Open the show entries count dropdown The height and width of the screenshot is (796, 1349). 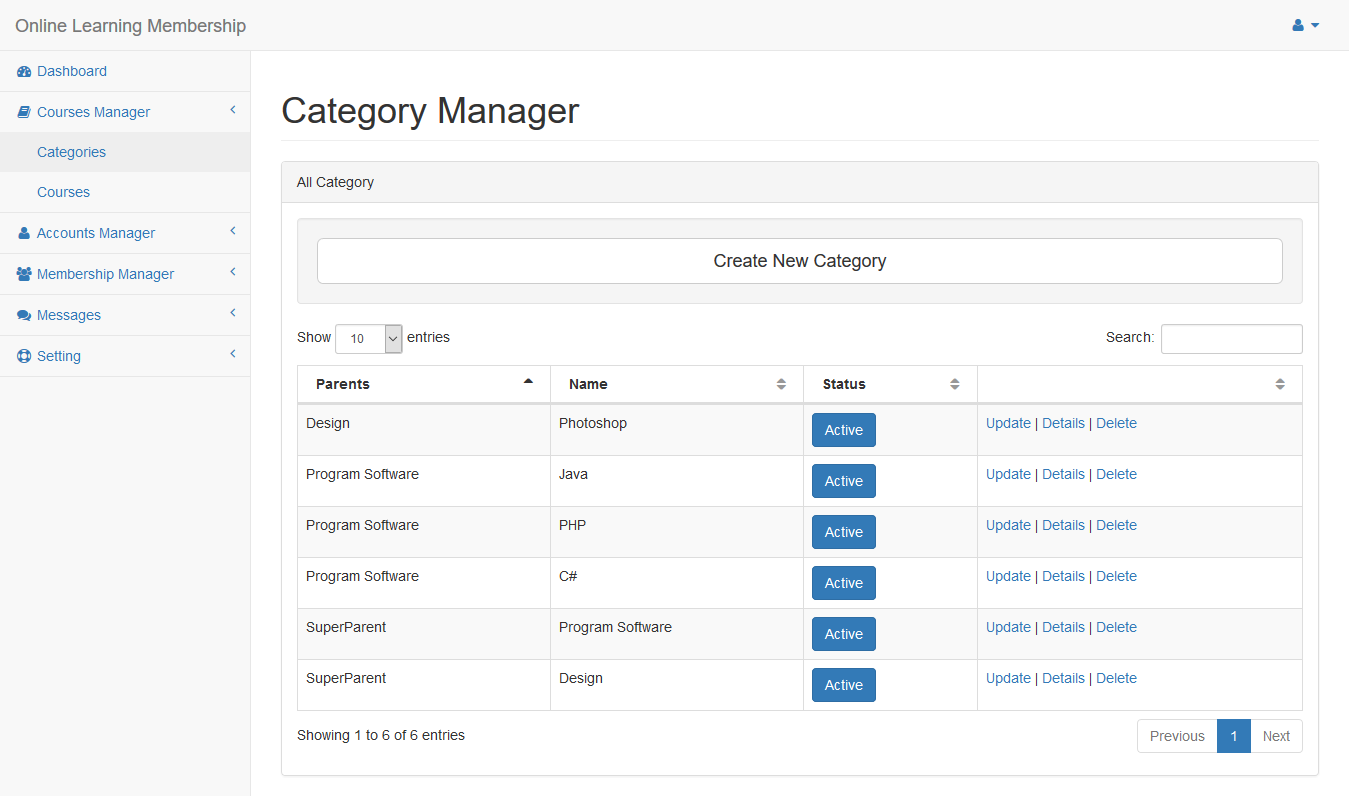click(368, 339)
